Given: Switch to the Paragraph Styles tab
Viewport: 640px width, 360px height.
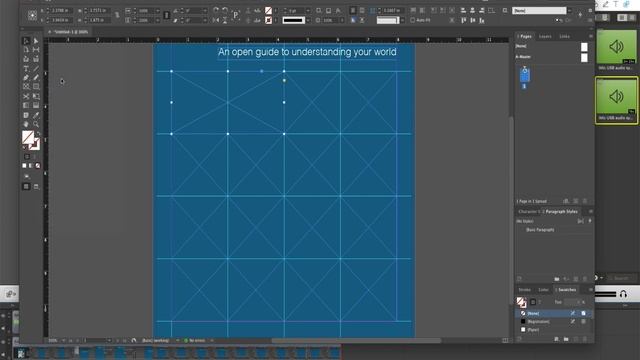Looking at the screenshot, I should (561, 211).
